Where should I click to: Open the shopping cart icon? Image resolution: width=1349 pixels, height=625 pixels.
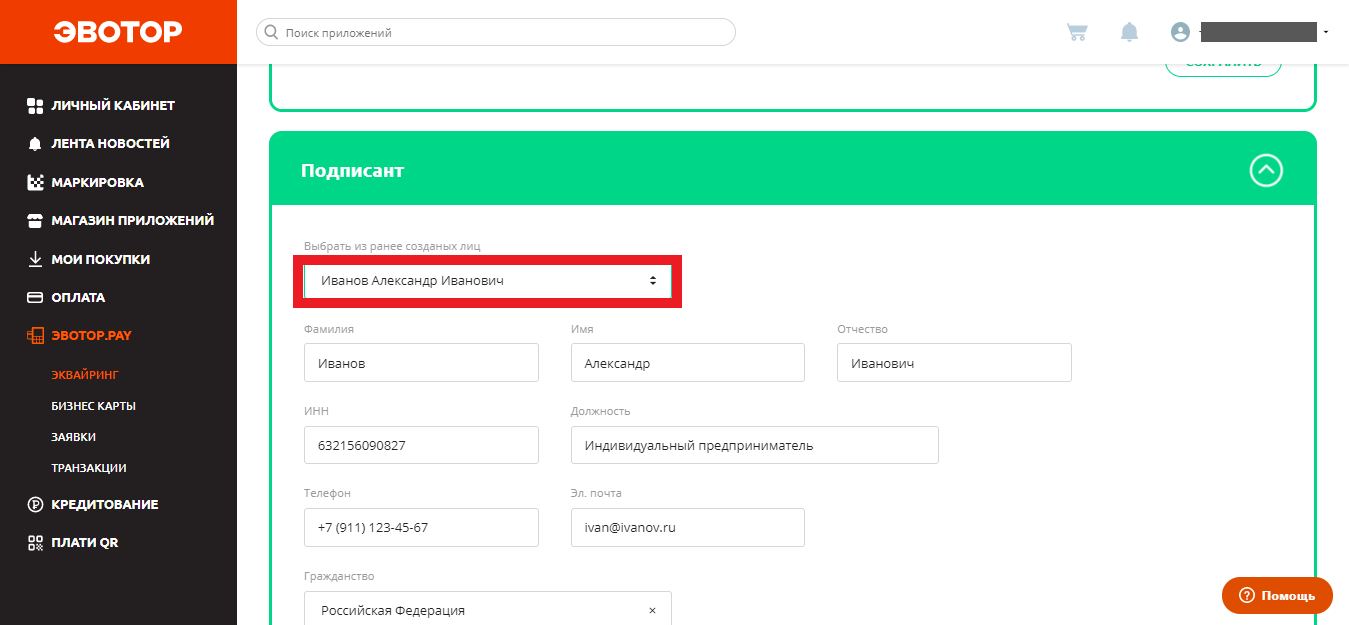1077,32
